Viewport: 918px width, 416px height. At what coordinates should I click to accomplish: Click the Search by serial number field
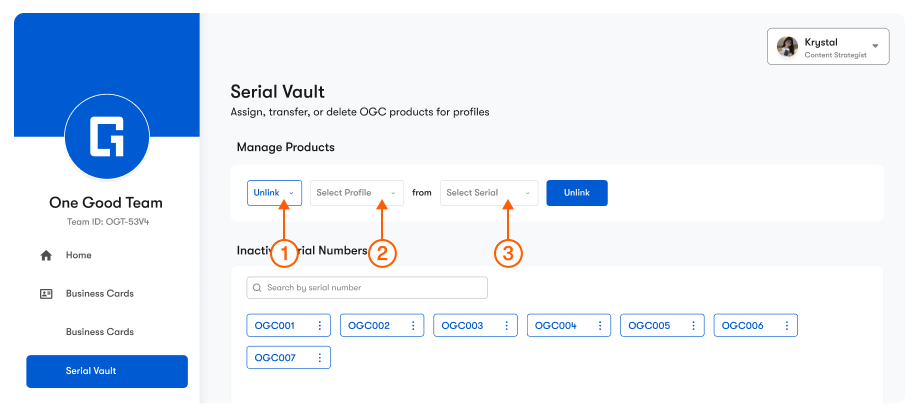click(367, 288)
